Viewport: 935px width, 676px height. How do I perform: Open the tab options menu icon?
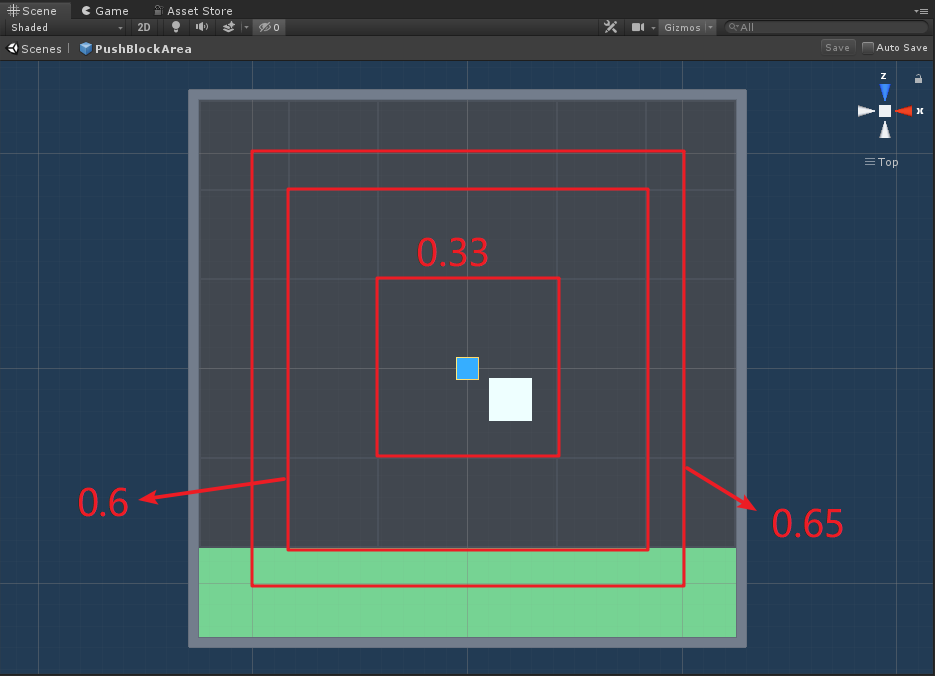(921, 11)
